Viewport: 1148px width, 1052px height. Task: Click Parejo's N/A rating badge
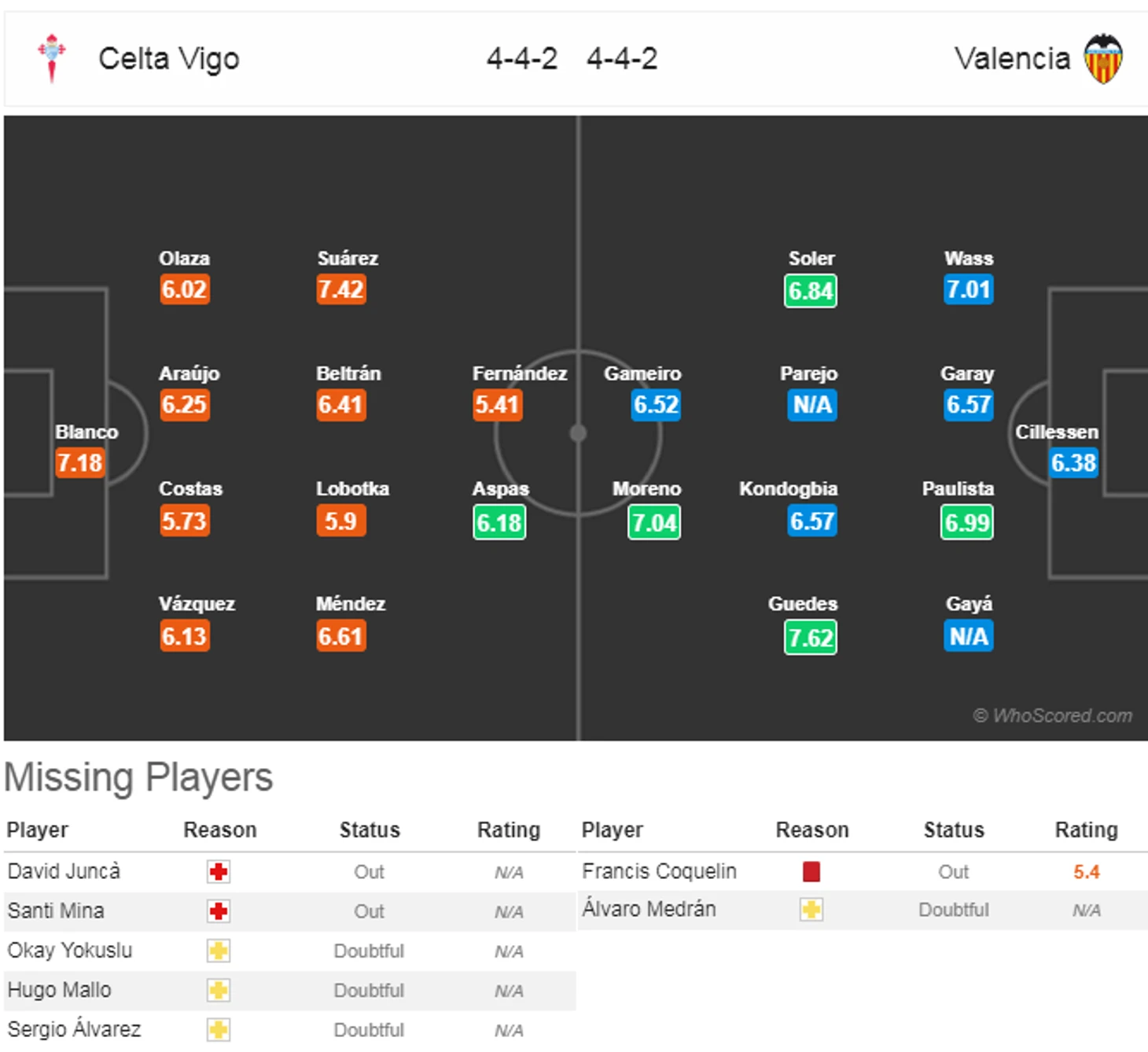(811, 405)
